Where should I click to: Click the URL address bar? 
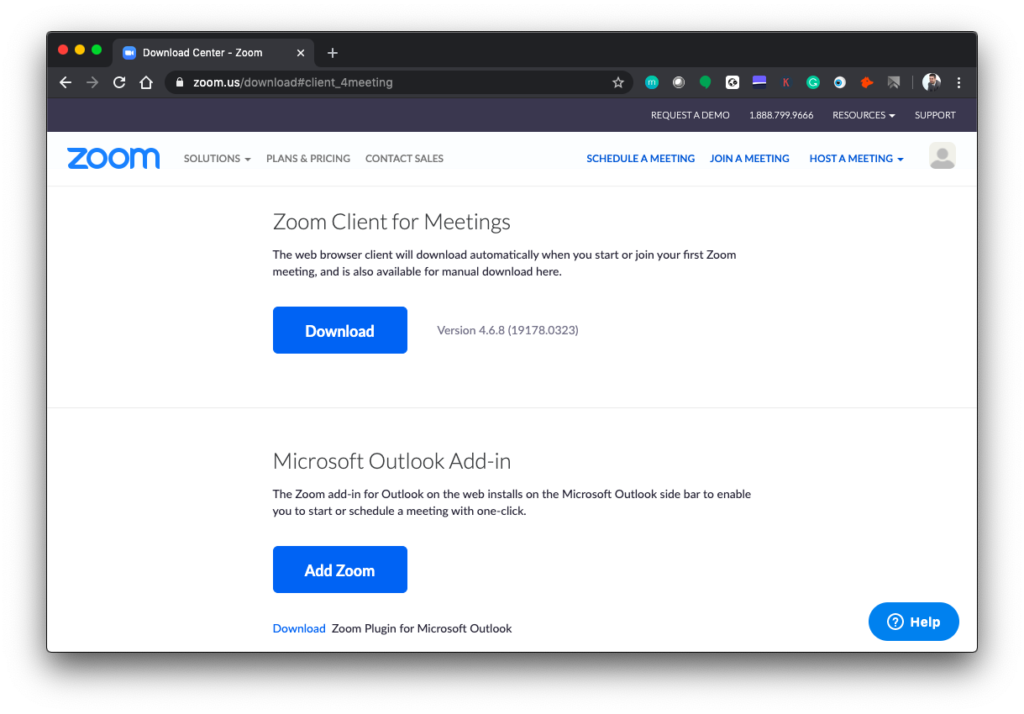coord(400,83)
